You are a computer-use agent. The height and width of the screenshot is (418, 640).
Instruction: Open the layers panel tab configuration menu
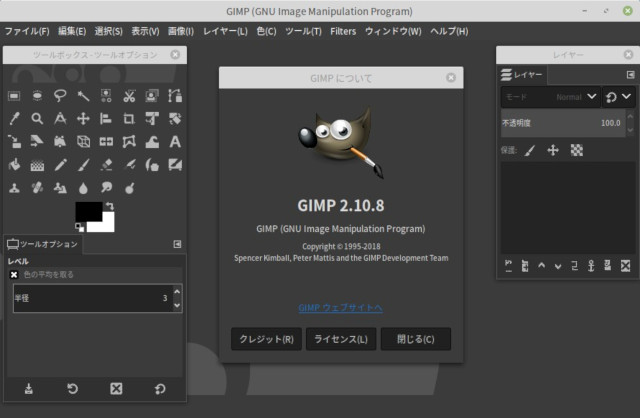630,75
